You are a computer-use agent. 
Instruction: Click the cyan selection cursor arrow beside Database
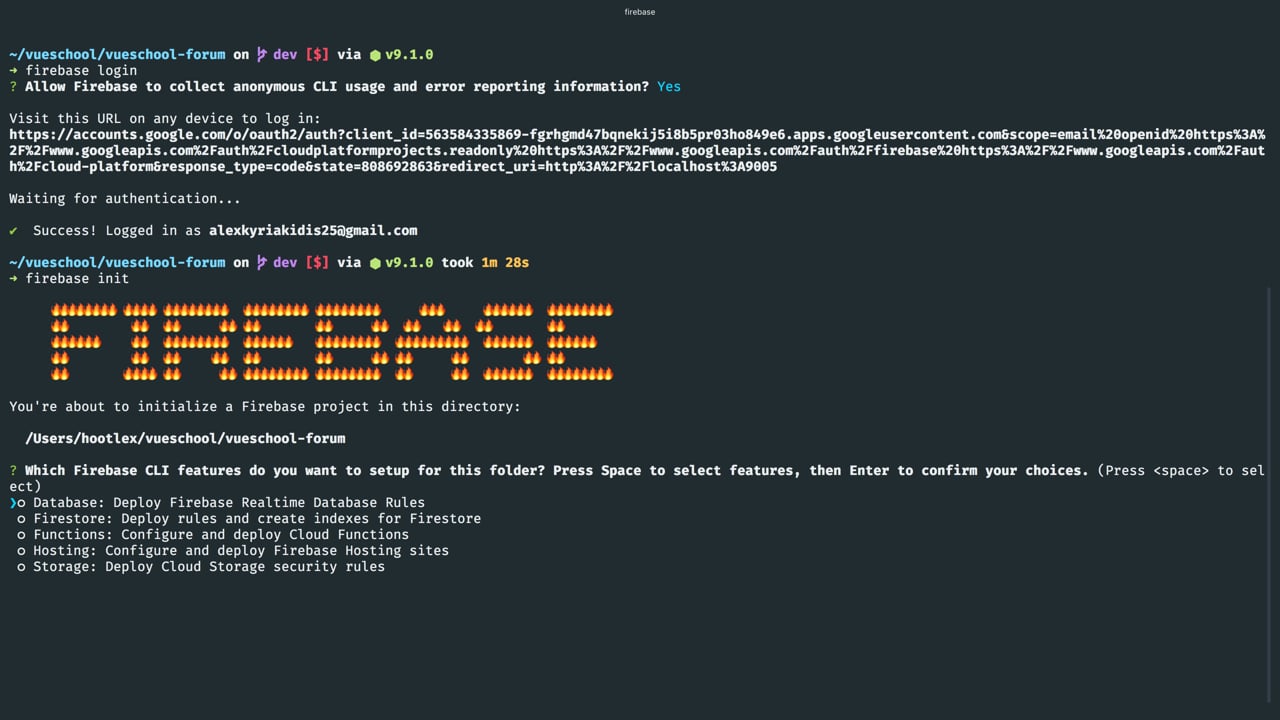coord(13,503)
